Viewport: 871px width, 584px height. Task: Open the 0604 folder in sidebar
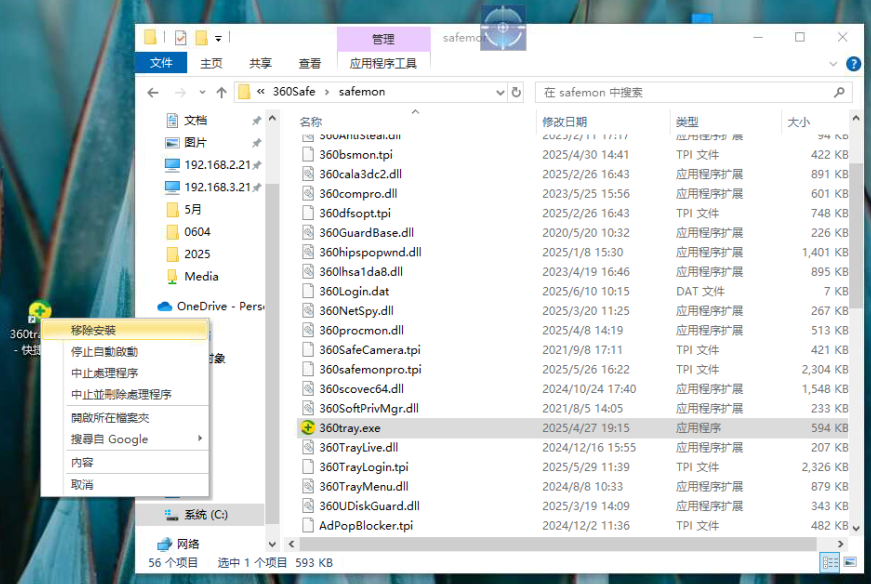pos(197,232)
